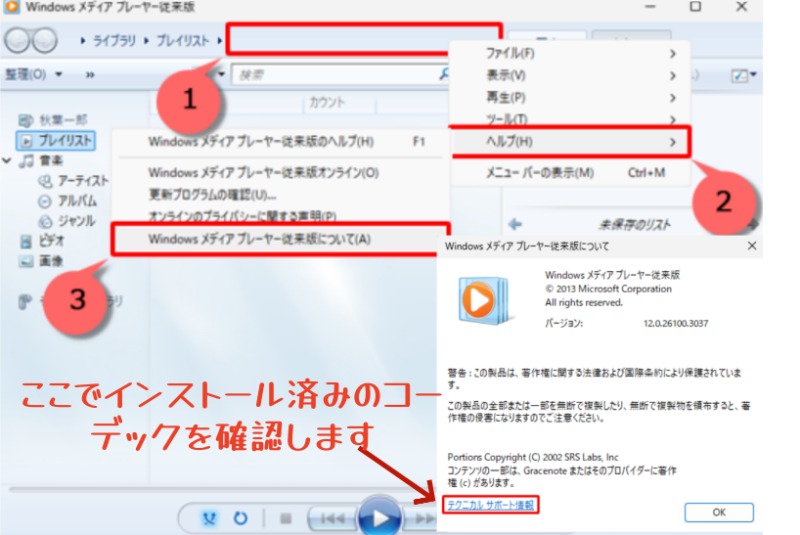Click the previous track button

[331, 519]
